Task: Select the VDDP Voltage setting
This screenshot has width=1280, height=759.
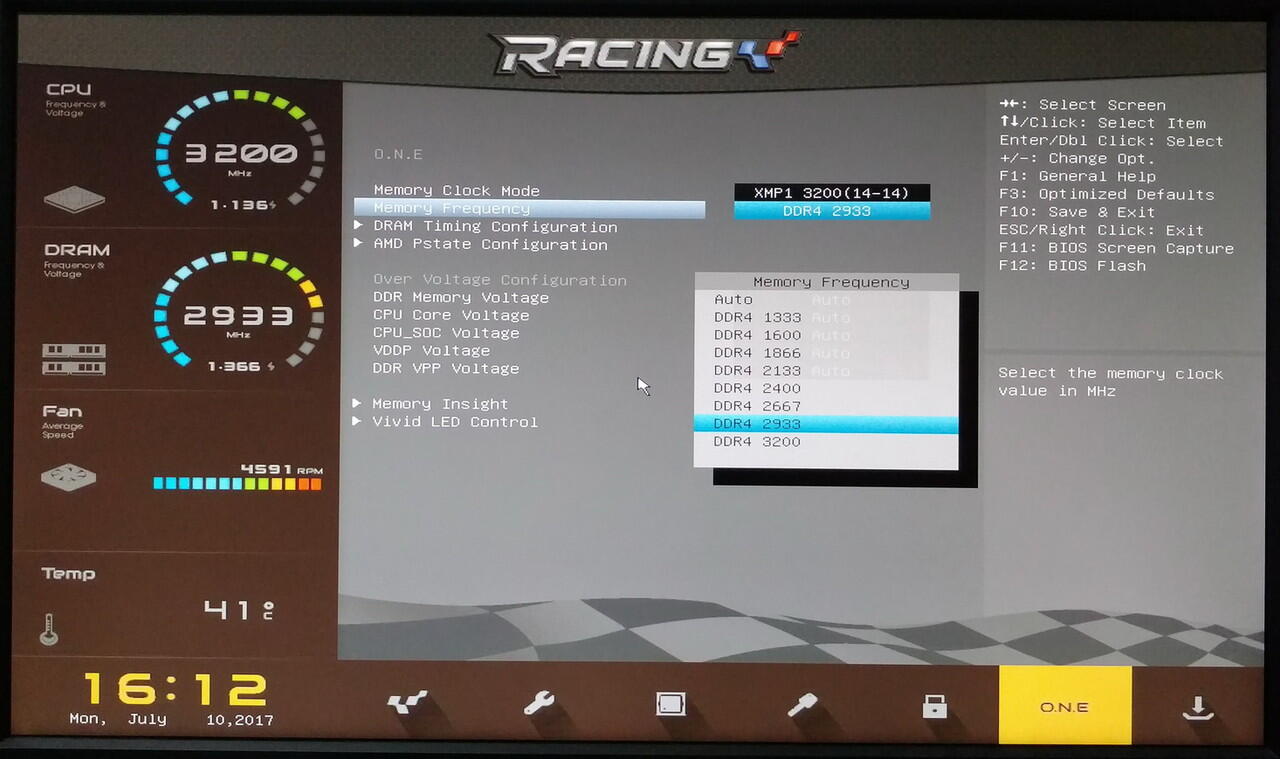Action: tap(431, 351)
